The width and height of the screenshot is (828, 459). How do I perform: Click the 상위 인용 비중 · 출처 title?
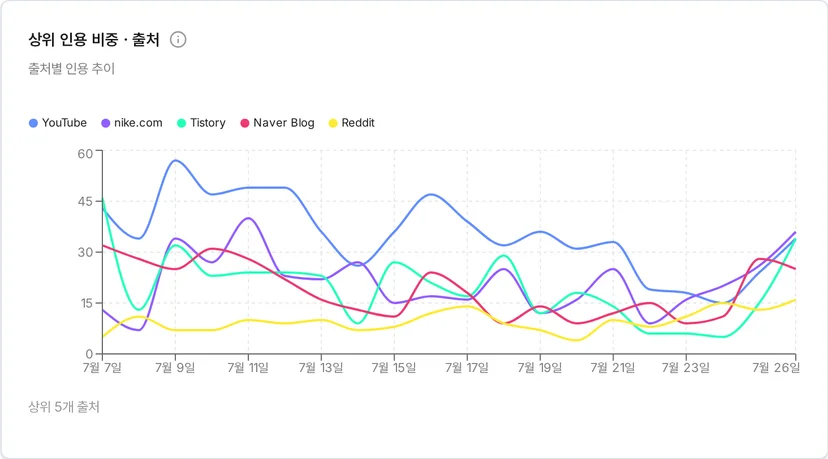pos(94,40)
